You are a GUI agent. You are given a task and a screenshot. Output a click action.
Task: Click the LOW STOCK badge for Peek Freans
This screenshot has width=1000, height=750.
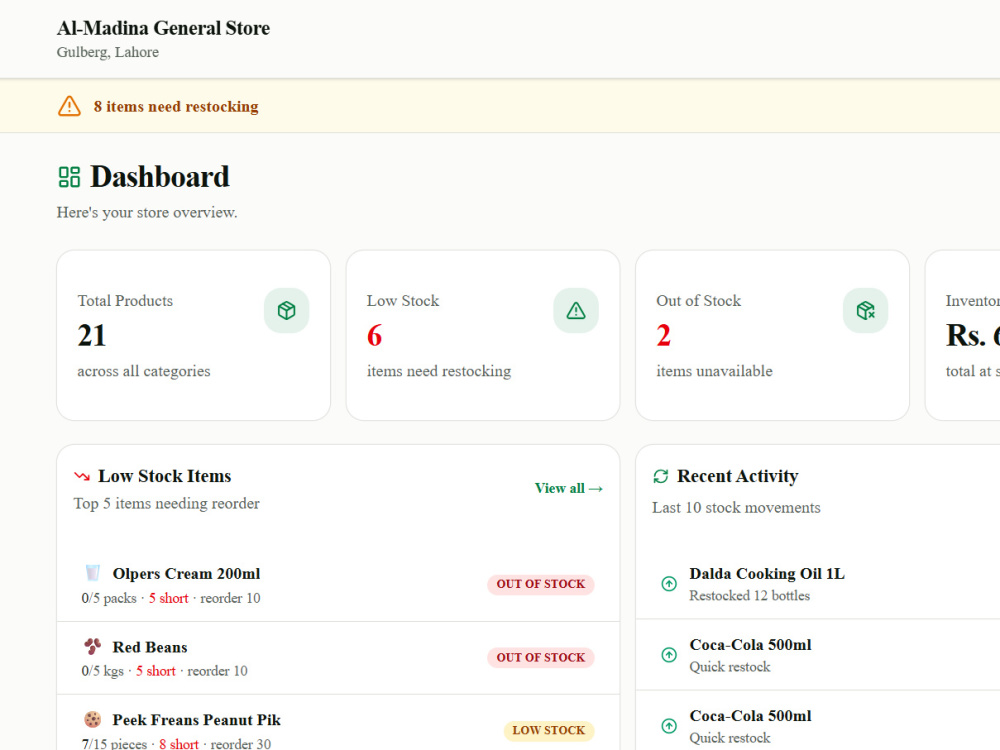548,730
